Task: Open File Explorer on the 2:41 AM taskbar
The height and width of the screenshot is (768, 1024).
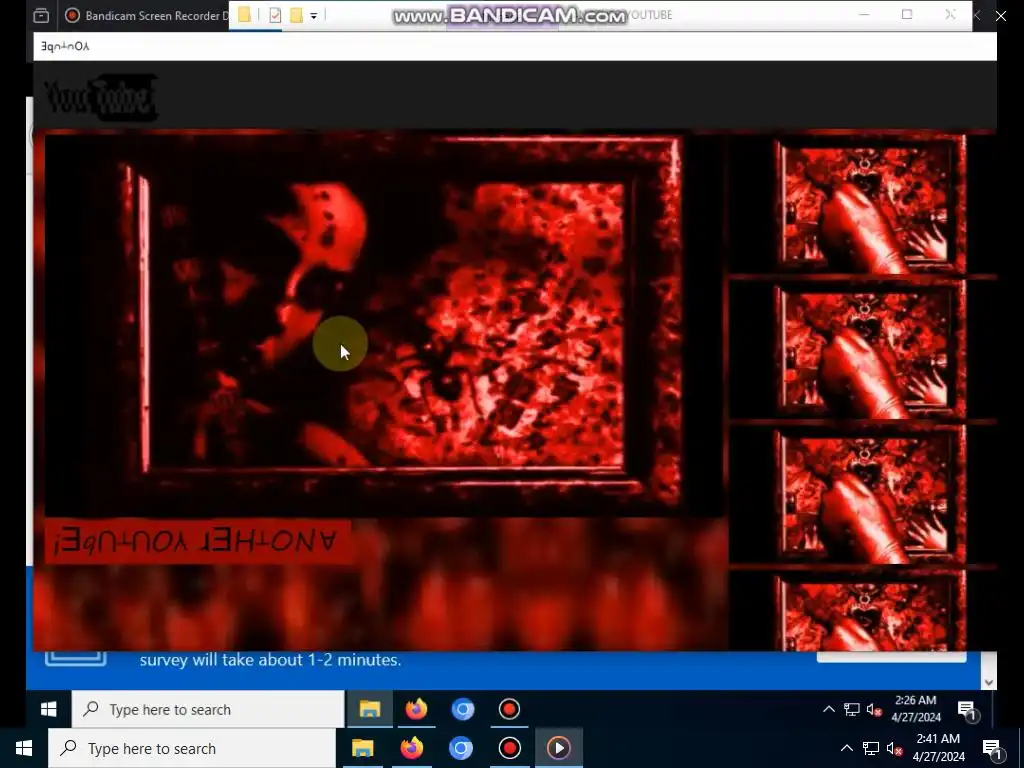Action: pos(363,748)
